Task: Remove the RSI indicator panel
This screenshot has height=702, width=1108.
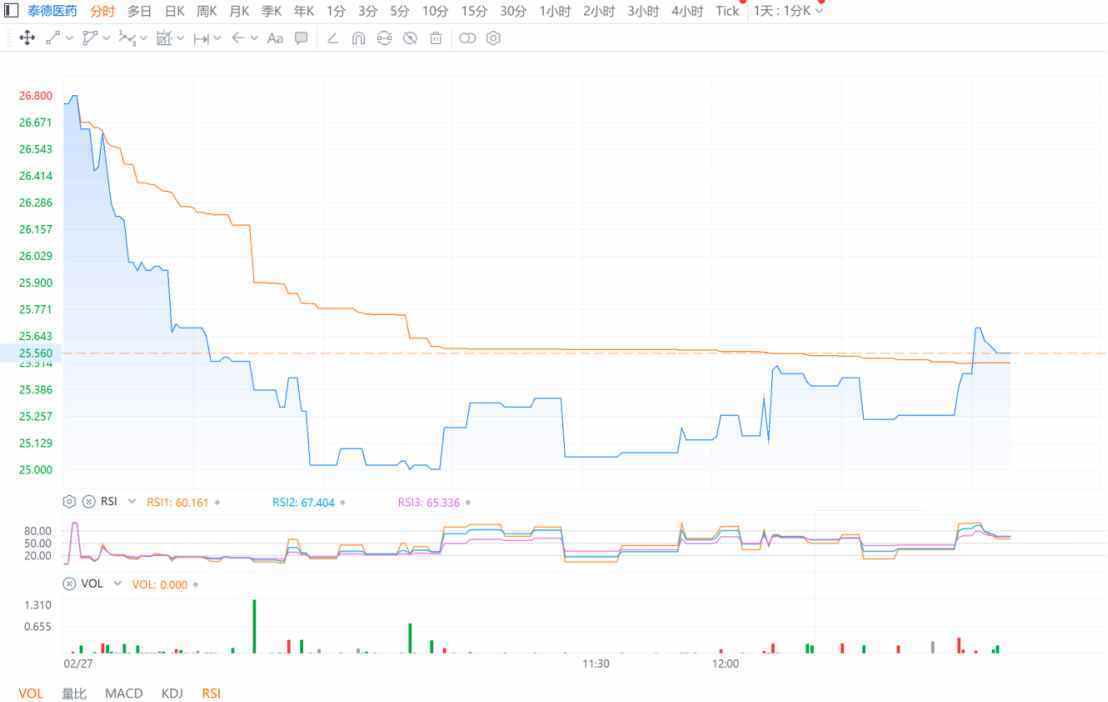Action: point(88,502)
